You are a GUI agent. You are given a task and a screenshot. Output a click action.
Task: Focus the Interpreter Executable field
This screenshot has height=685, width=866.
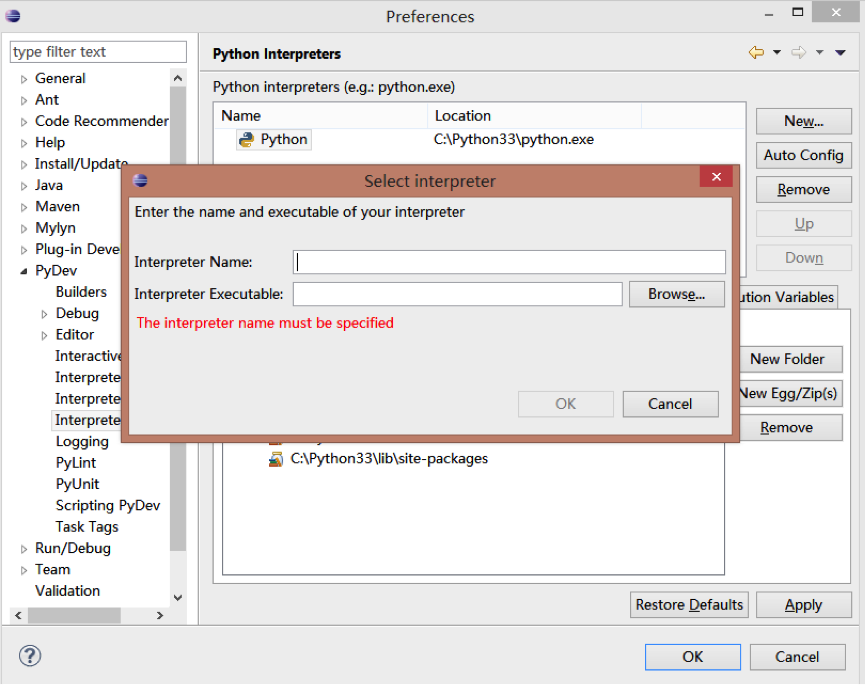coord(458,294)
